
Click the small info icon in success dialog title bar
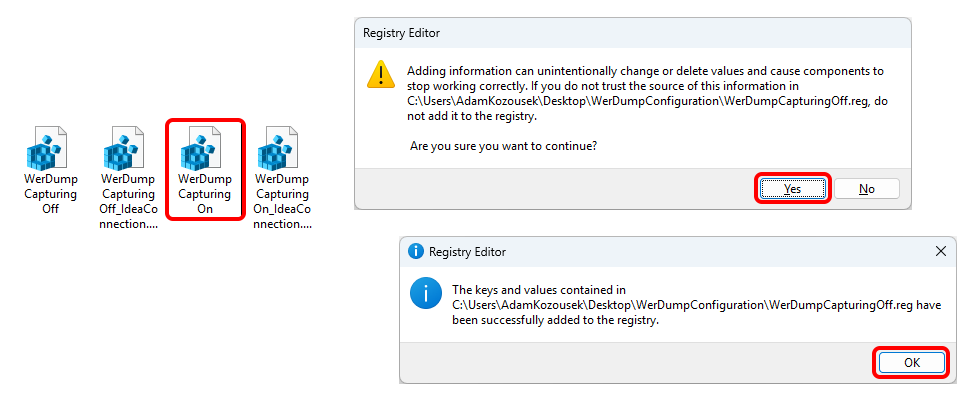tap(415, 251)
